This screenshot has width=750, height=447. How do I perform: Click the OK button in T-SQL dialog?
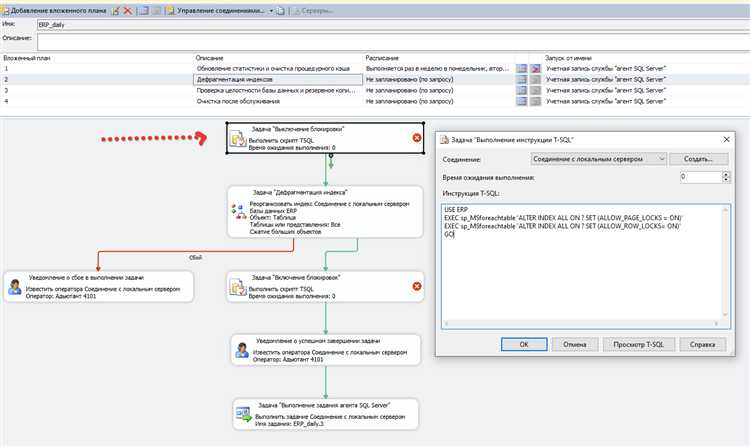[523, 343]
